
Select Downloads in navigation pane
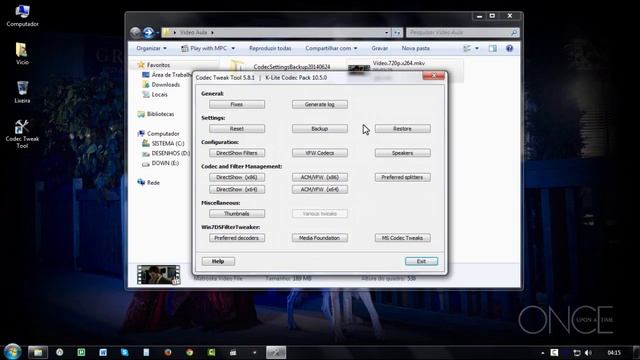coord(165,84)
